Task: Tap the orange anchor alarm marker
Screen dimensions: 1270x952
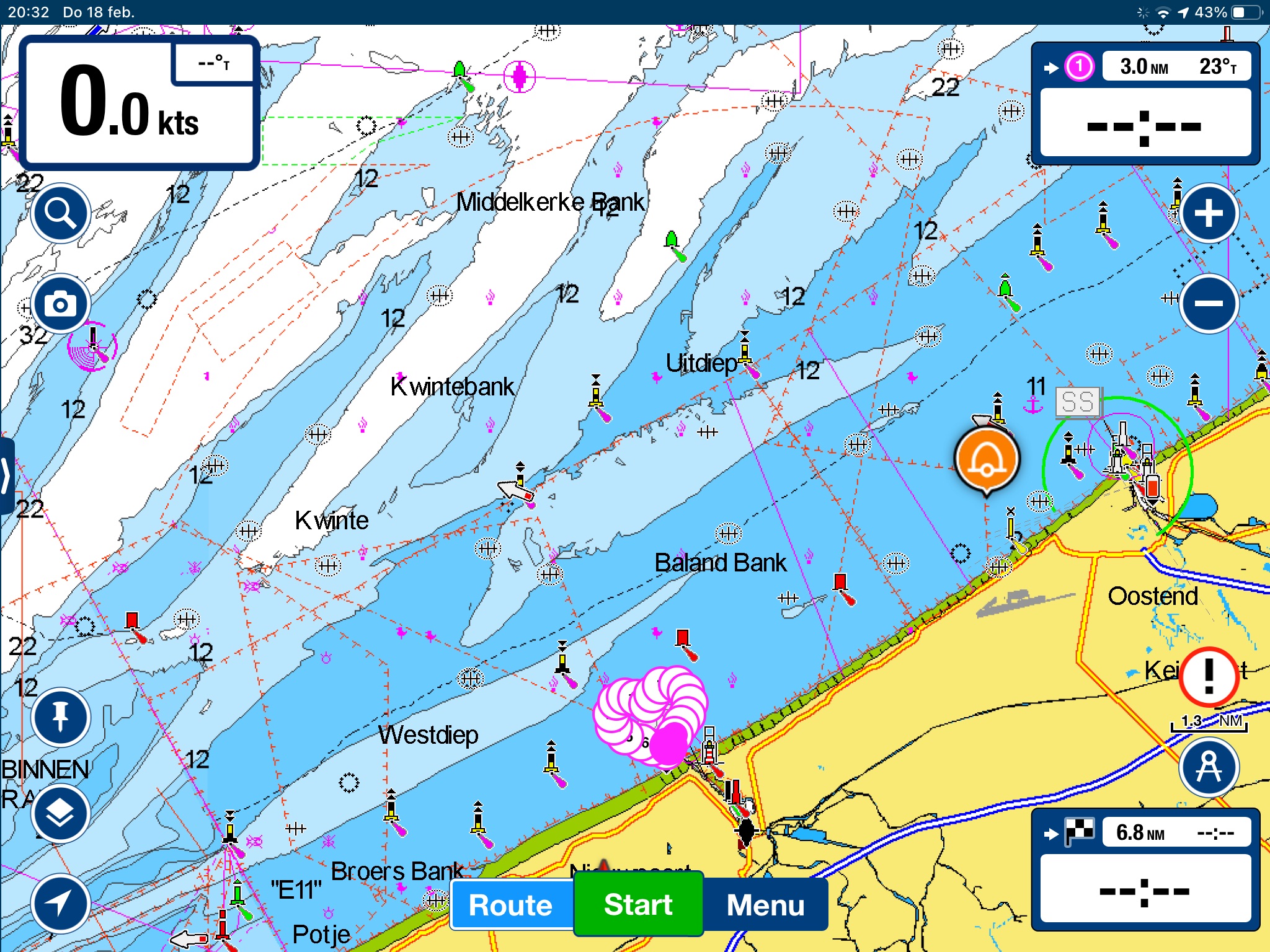Action: point(987,459)
